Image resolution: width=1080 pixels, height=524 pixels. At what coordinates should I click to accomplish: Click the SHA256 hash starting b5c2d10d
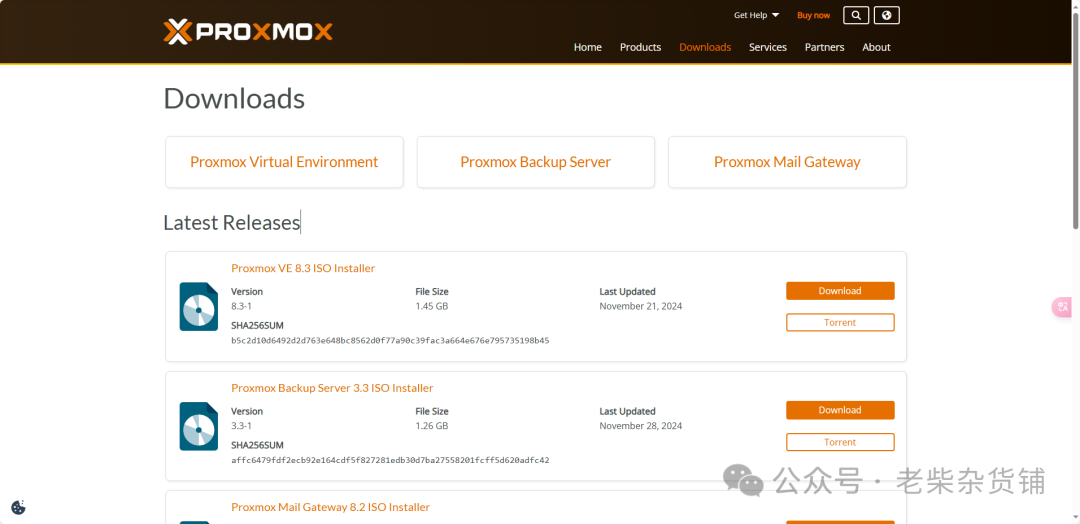390,341
